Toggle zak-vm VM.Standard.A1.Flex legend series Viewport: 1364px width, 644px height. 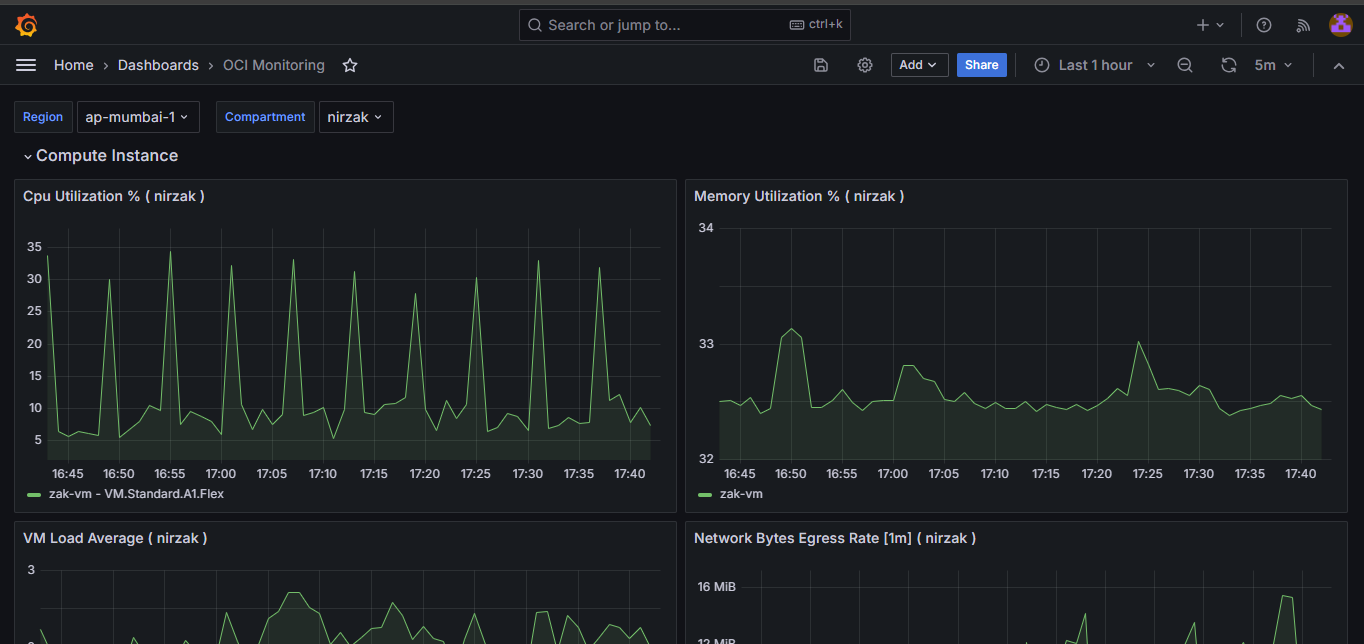130,494
